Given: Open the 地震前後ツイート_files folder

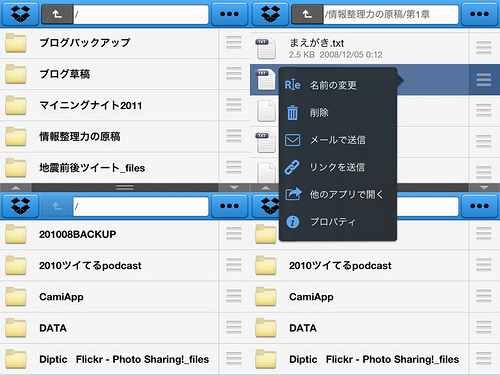Looking at the screenshot, I should 109,167.
